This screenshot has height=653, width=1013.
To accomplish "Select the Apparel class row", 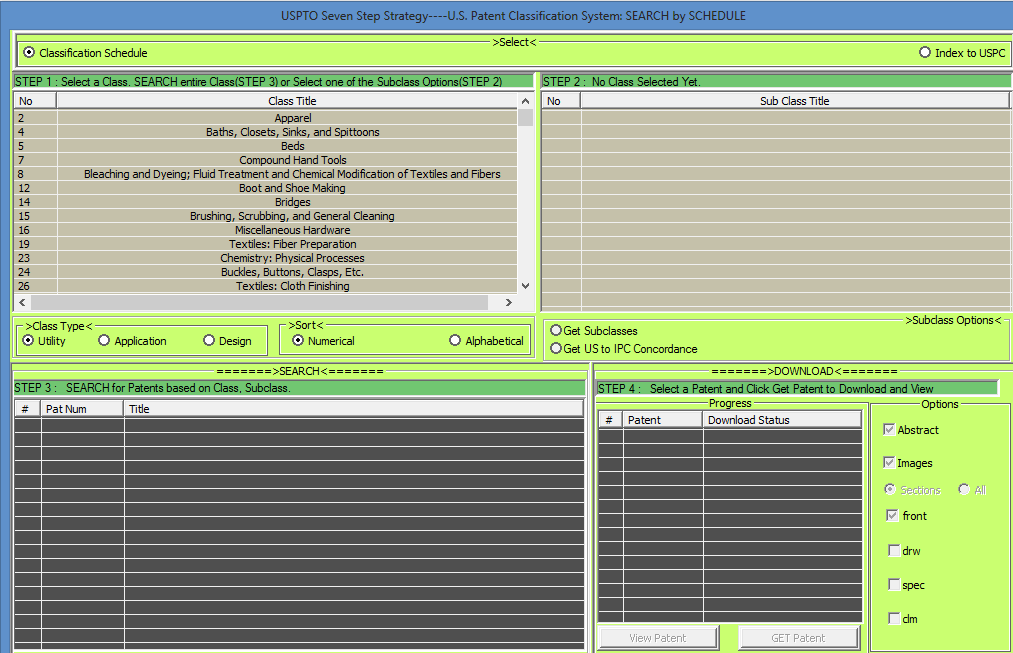I will [x=266, y=118].
